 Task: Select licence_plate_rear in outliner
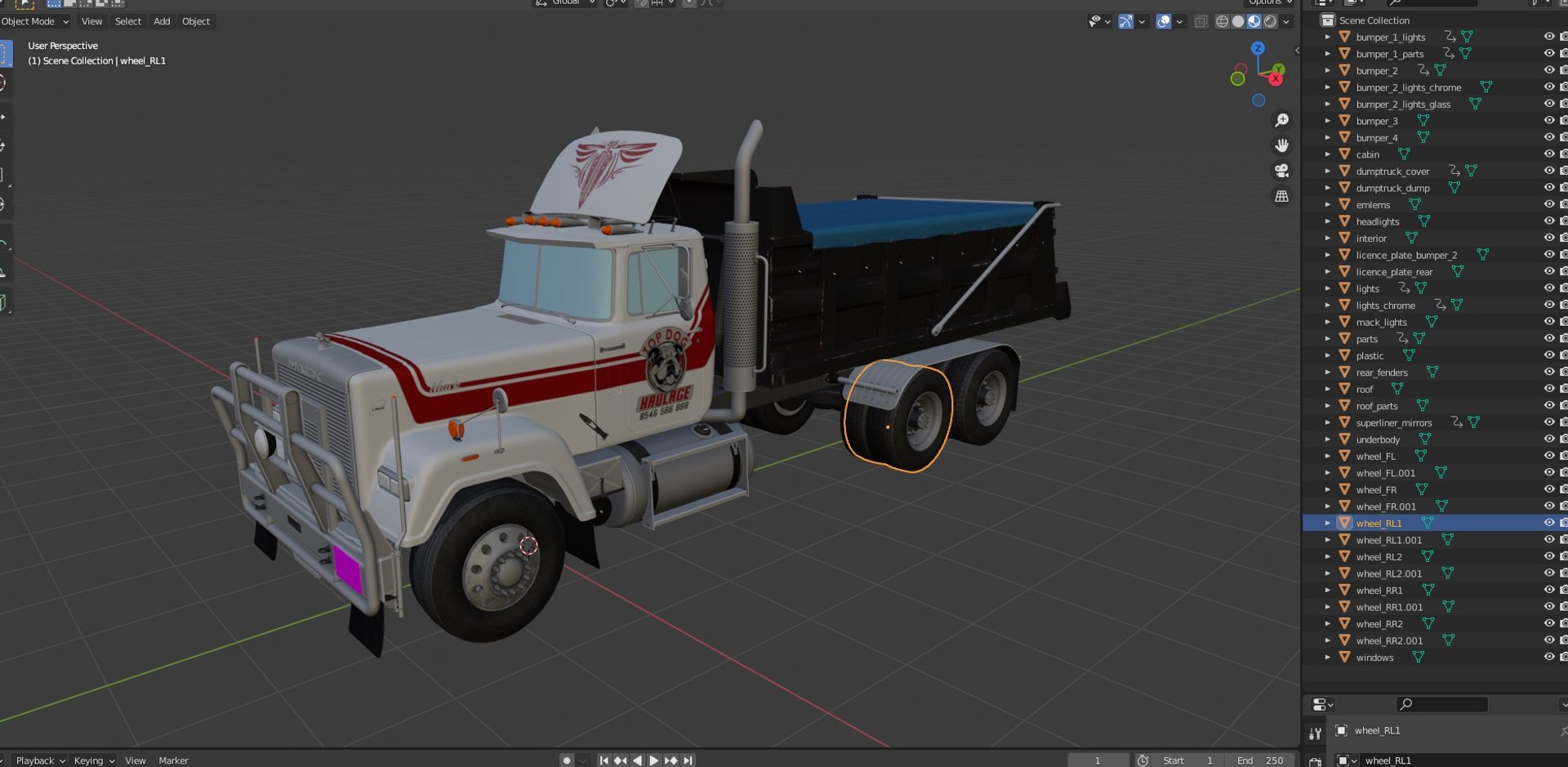pyautogui.click(x=1394, y=272)
